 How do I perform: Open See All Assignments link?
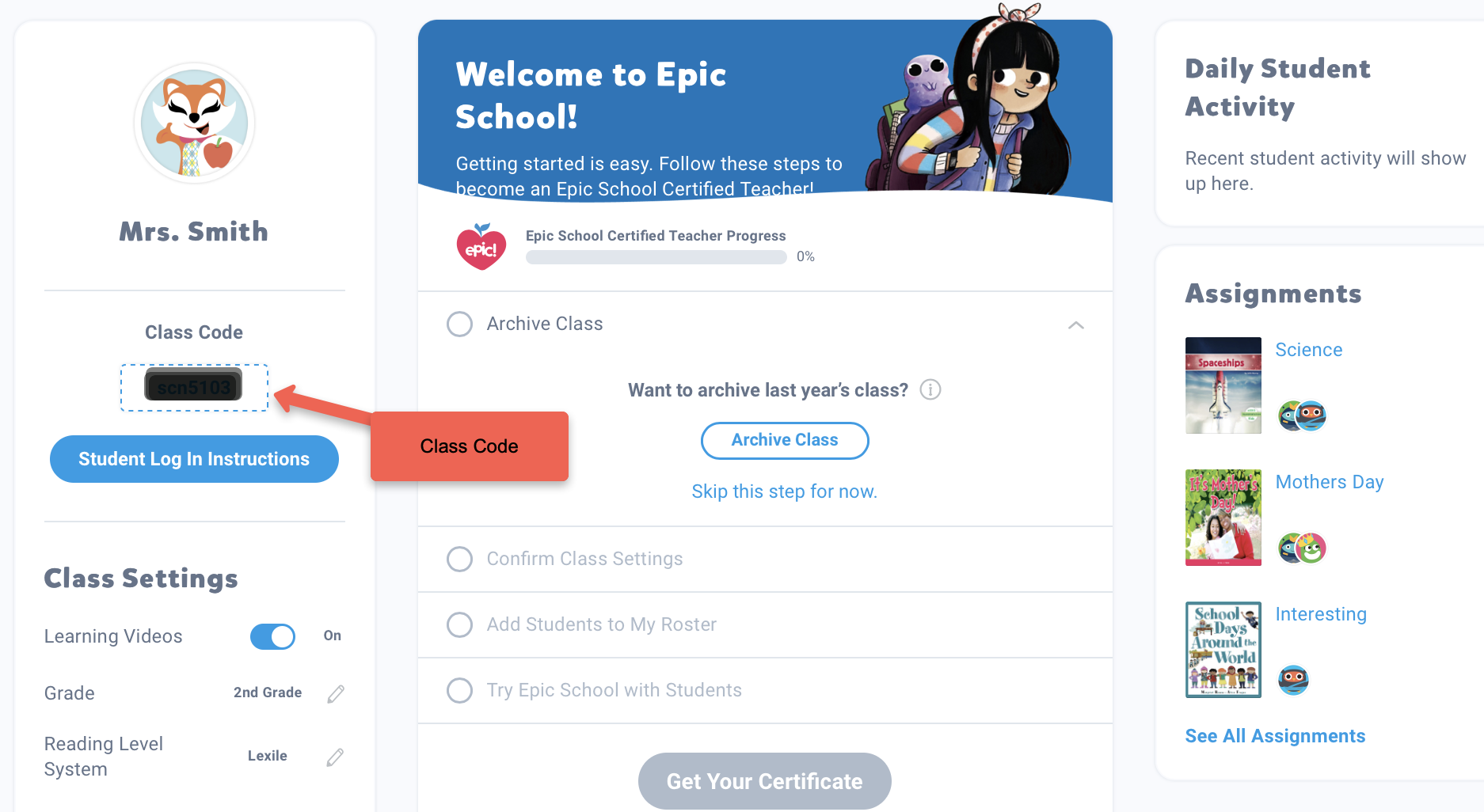(x=1275, y=736)
